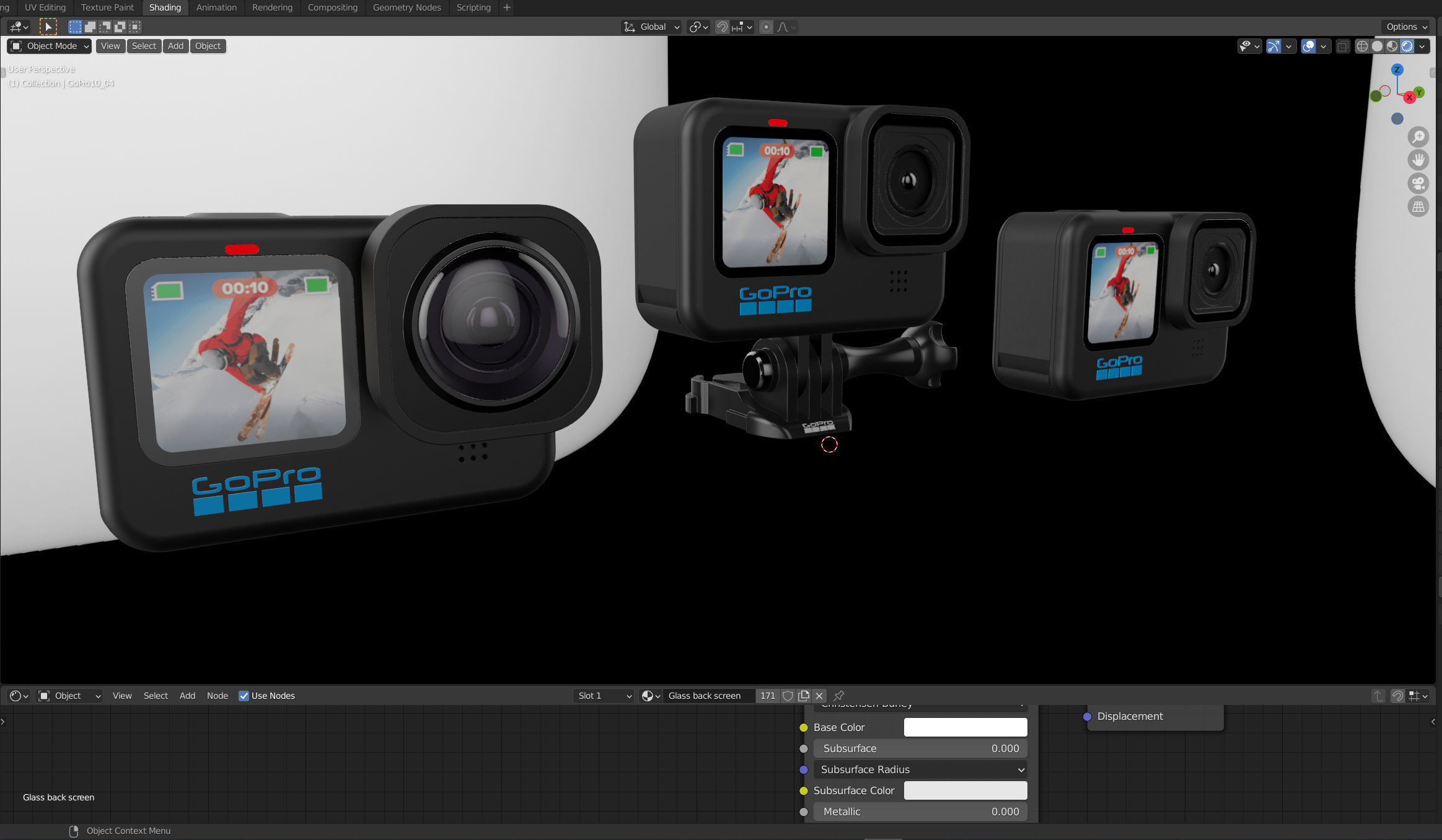Open the viewport Add menu
This screenshot has width=1442, height=840.
pyautogui.click(x=175, y=46)
